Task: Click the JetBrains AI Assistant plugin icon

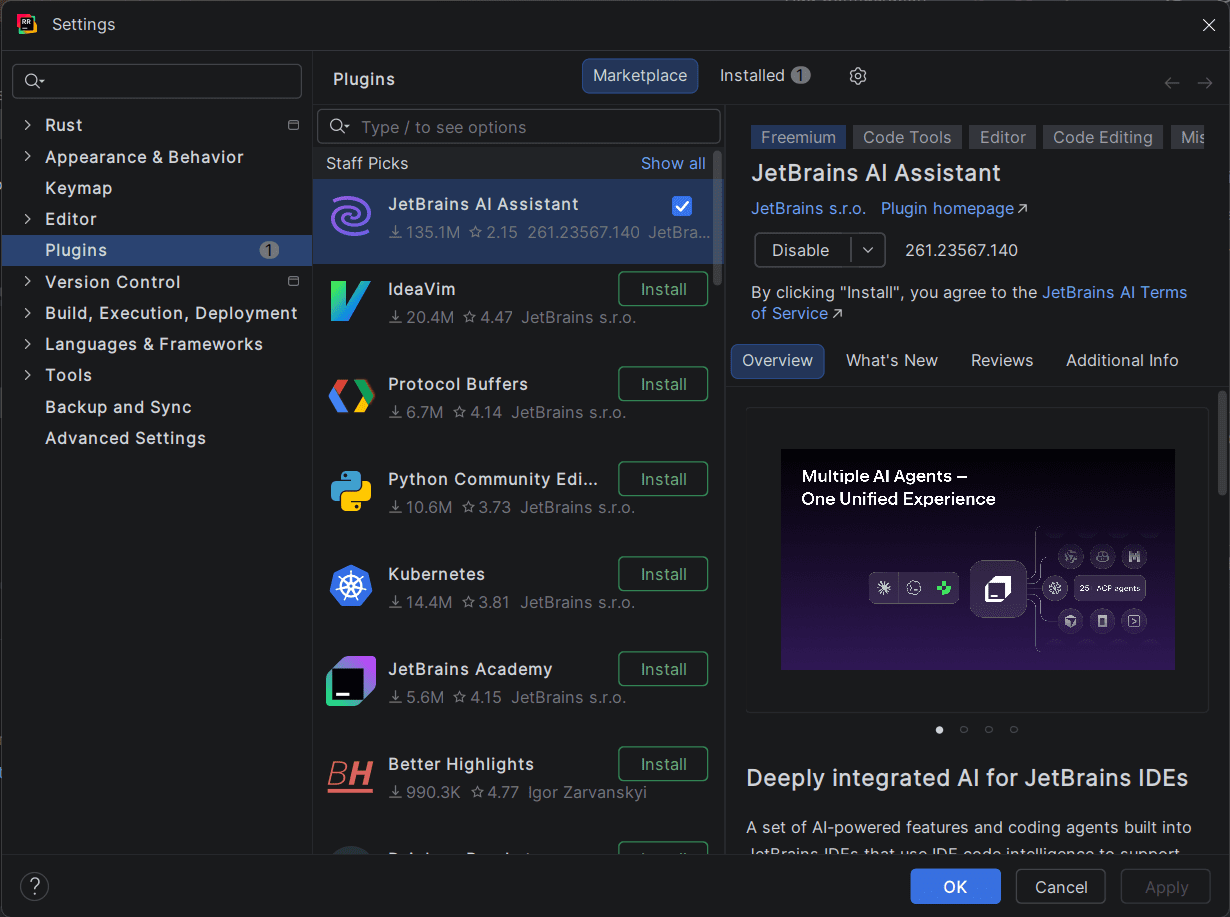Action: point(351,216)
